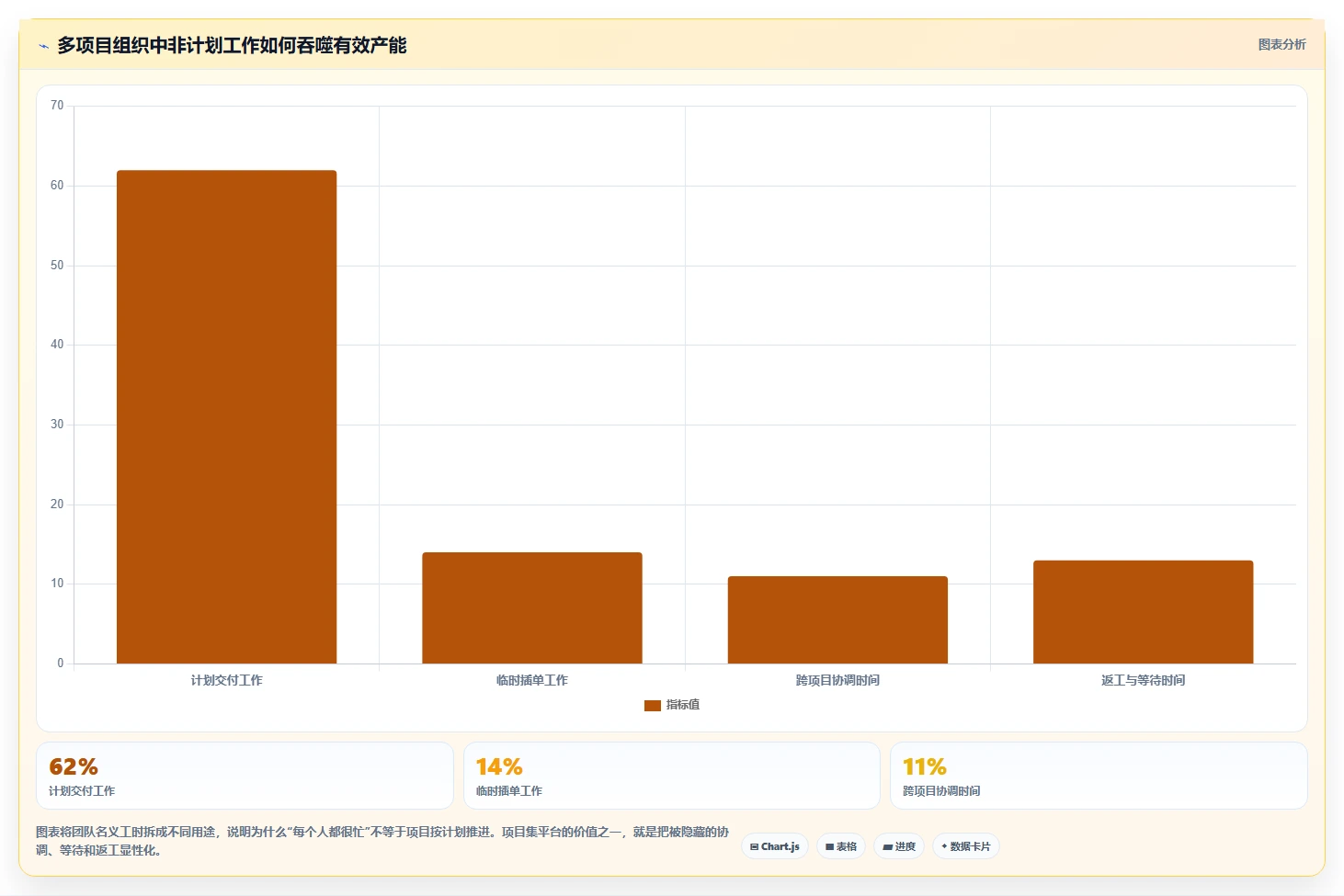Click the 返工与等待时间 bar in the chart
This screenshot has height=896, width=1344.
click(1143, 612)
